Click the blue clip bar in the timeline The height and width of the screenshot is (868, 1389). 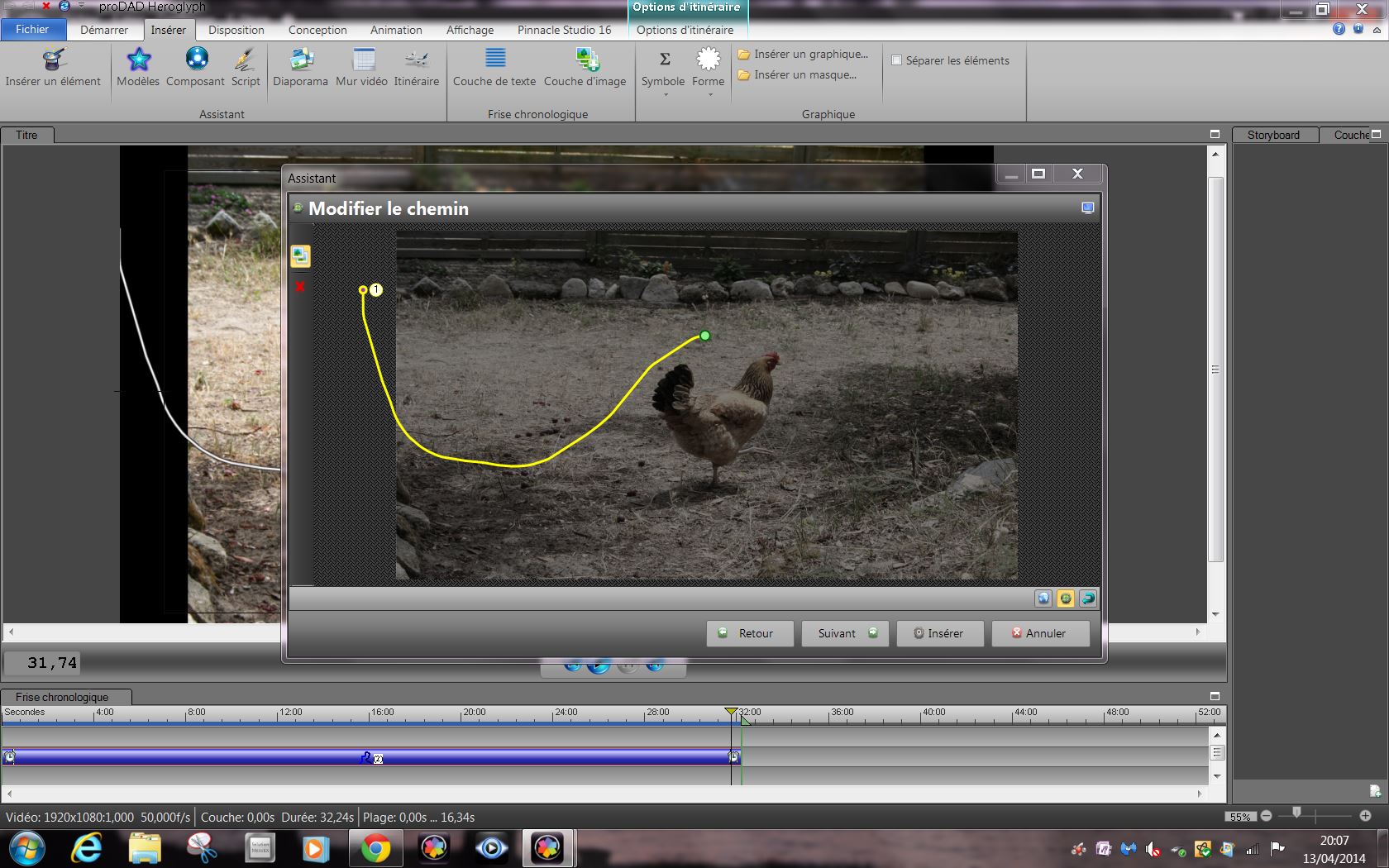coord(371,756)
